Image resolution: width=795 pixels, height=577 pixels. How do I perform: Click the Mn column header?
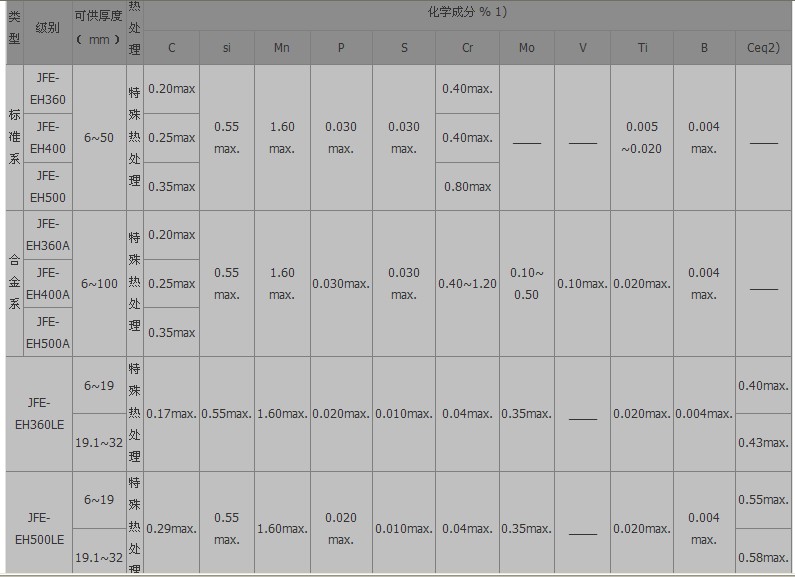282,48
